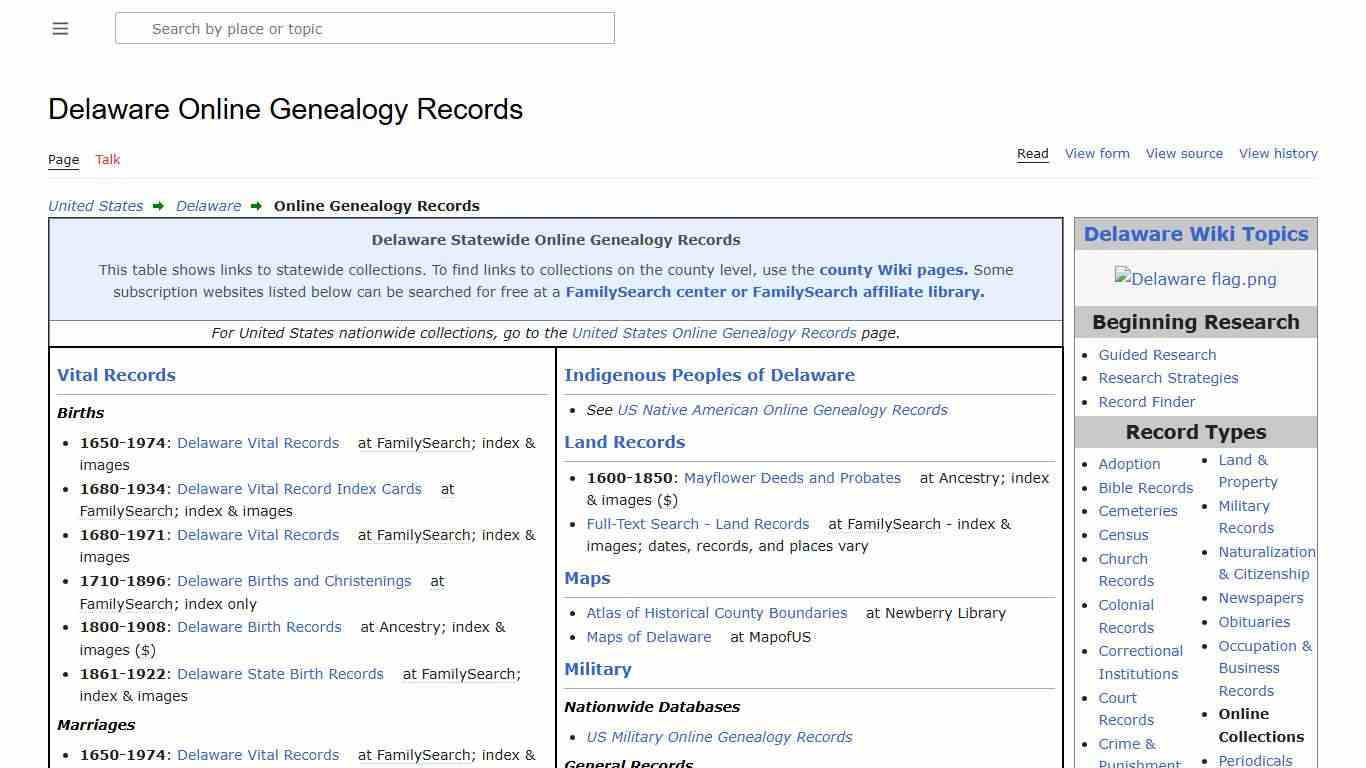1366x768 pixels.
Task: Open Mayflower Deeds and Probates link
Action: 792,478
